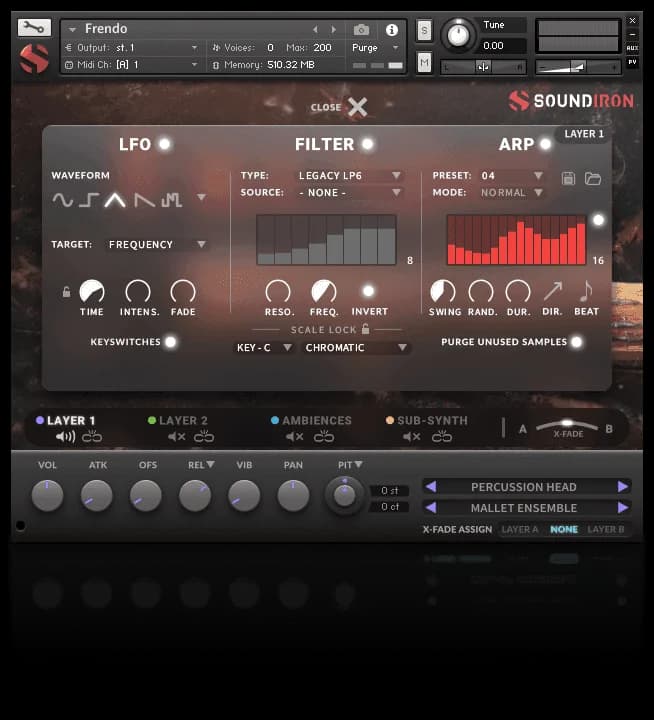Click the wrench icon in the Kontakt header
The height and width of the screenshot is (720, 654).
34,28
